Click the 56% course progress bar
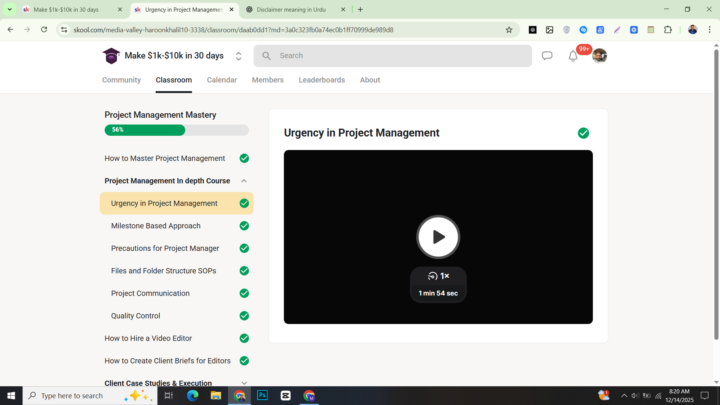The image size is (720, 405). (x=176, y=130)
